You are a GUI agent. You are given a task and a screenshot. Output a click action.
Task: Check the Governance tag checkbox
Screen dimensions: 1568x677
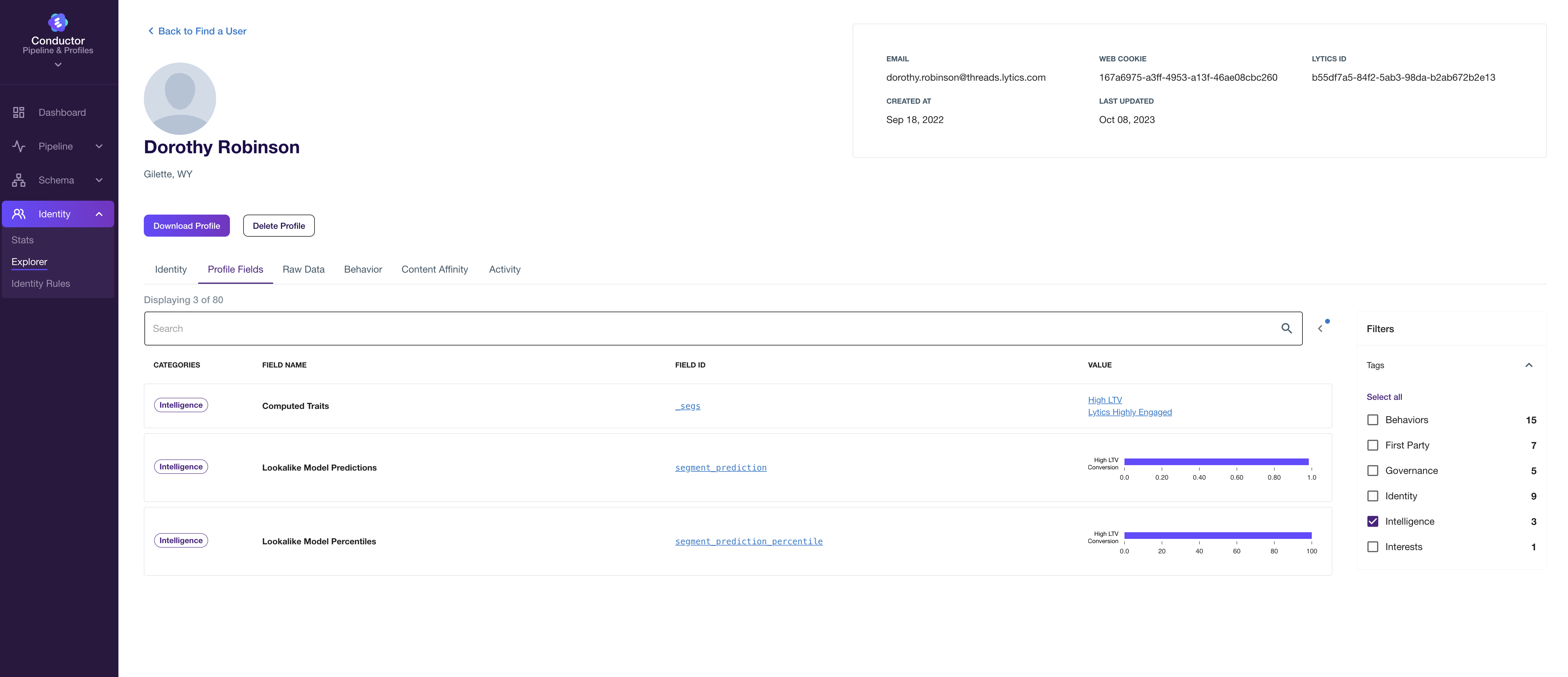point(1373,471)
